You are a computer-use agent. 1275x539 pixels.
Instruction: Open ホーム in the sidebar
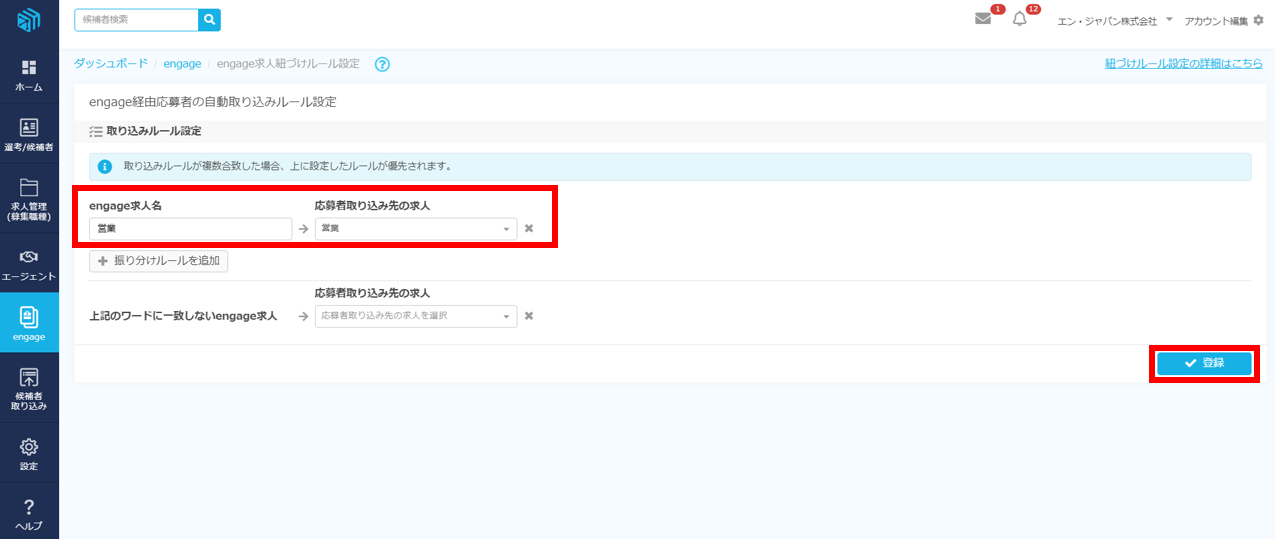(x=29, y=76)
